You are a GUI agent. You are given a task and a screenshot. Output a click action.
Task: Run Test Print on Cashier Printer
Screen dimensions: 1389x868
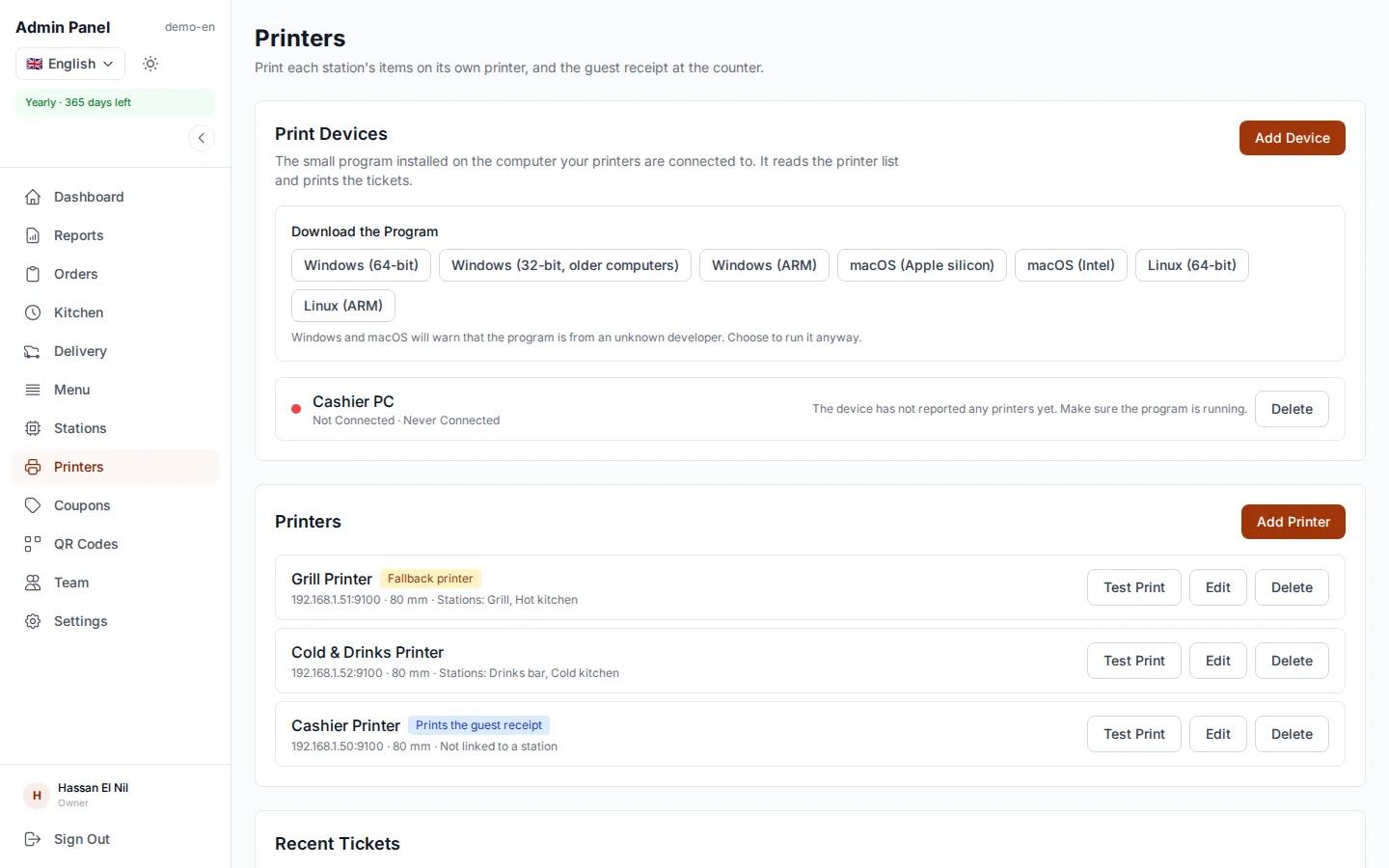(x=1134, y=734)
